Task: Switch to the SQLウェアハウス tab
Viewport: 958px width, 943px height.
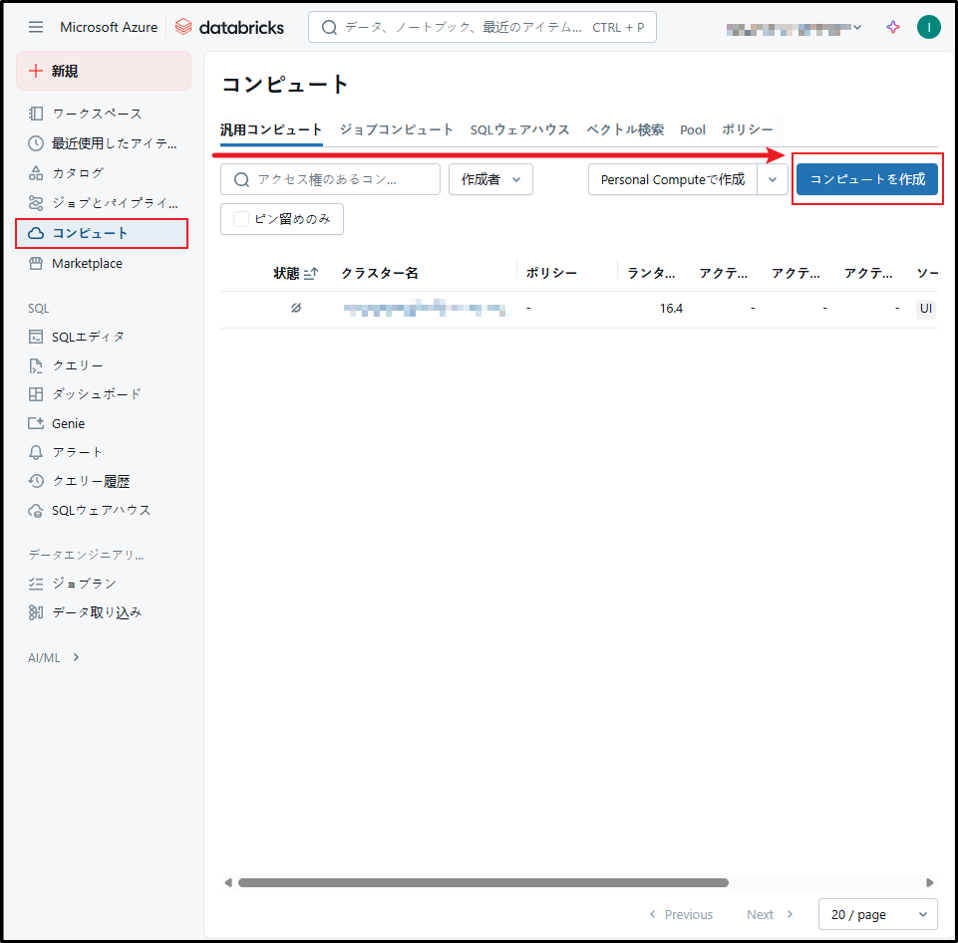Action: (519, 130)
